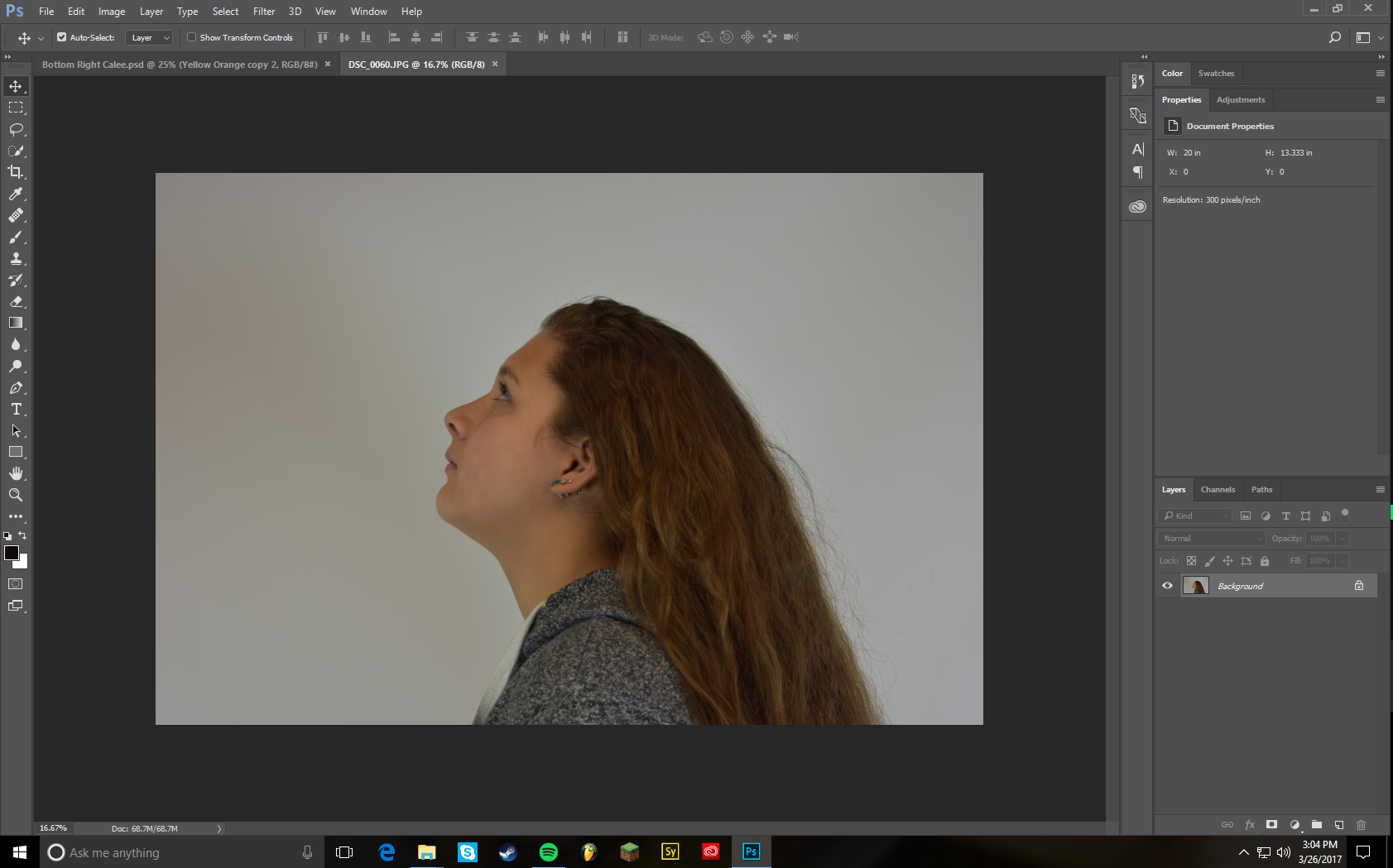Screen dimensions: 1393x868
Task: Toggle the Auto-Select checkbox
Action: coord(61,37)
